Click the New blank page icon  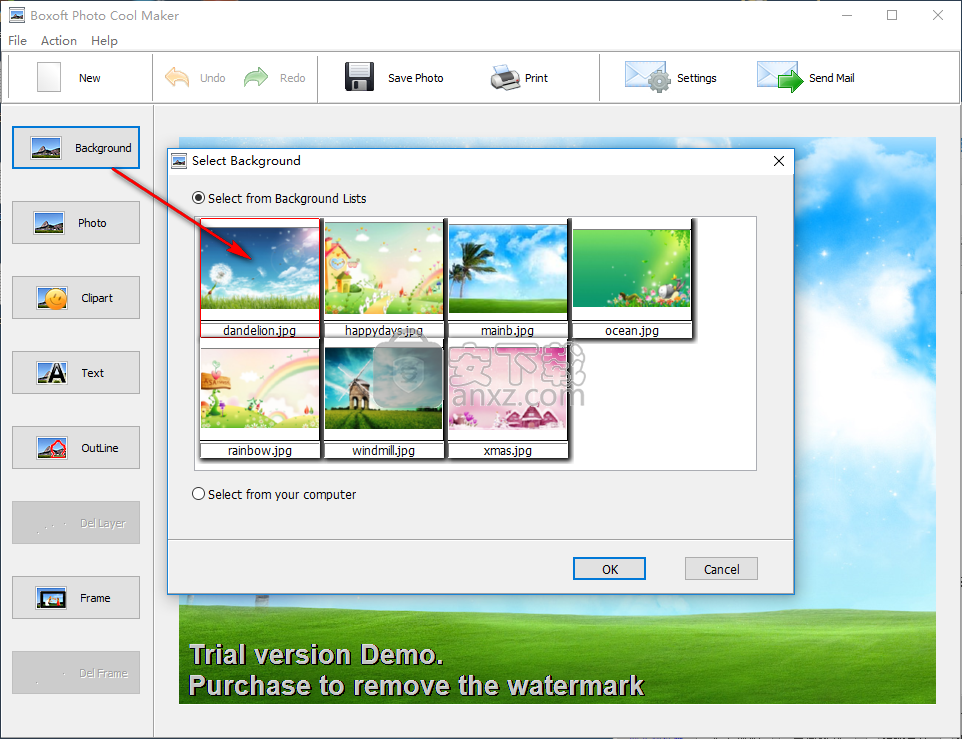click(x=49, y=77)
